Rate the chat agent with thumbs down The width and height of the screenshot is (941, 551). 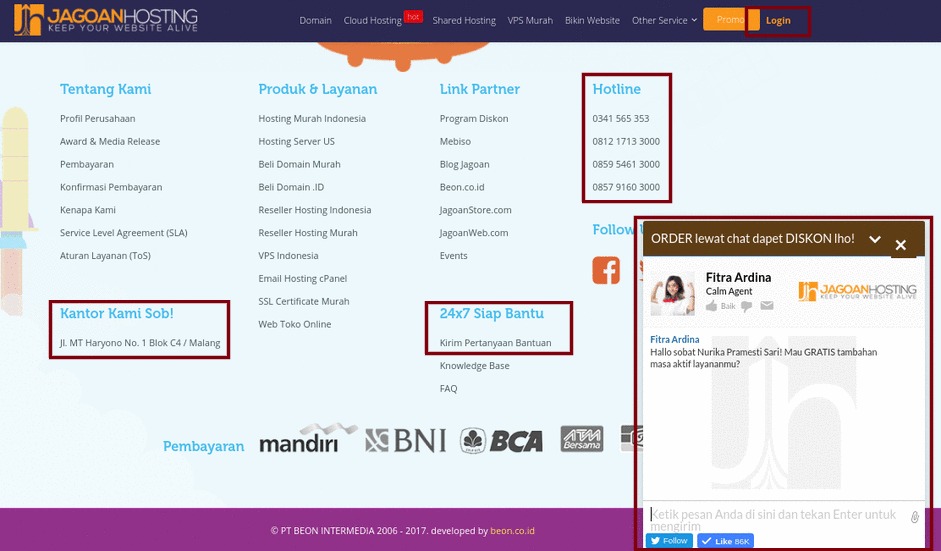click(747, 306)
